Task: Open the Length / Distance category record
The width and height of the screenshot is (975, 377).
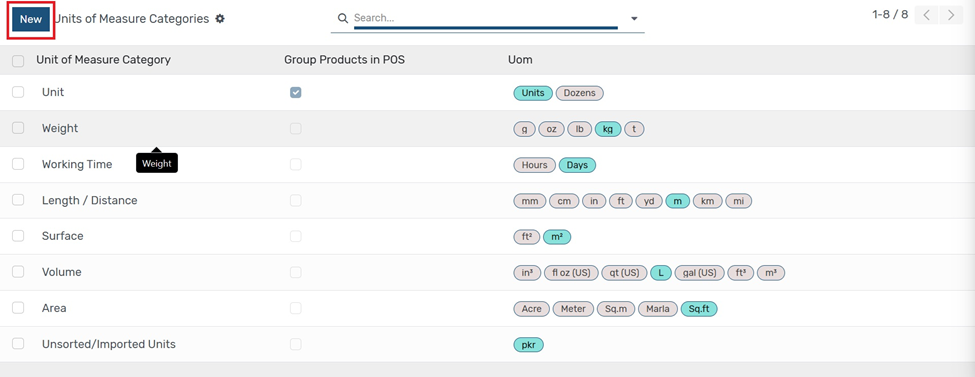Action: (x=90, y=200)
